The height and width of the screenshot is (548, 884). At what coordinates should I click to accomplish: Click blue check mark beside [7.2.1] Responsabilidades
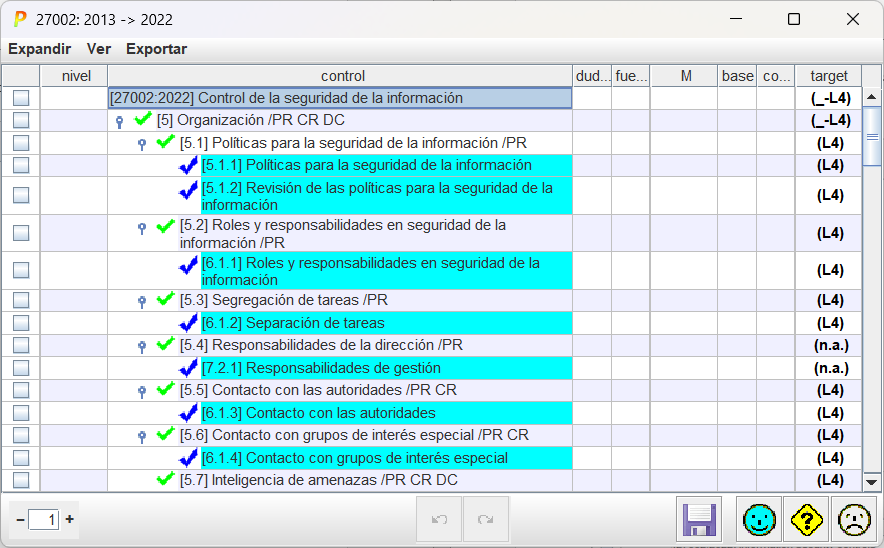(188, 368)
